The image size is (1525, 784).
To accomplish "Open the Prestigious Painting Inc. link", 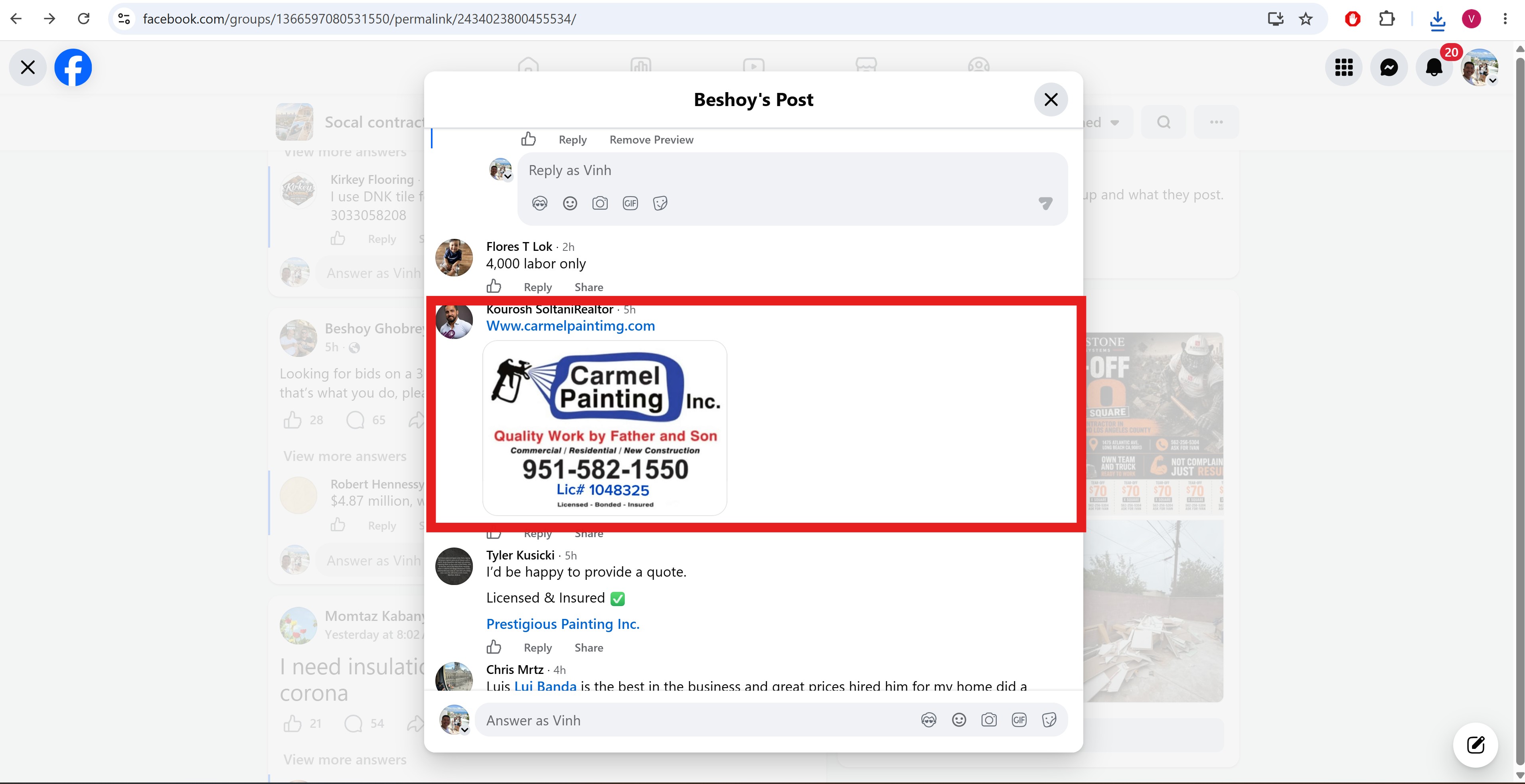I will [563, 624].
